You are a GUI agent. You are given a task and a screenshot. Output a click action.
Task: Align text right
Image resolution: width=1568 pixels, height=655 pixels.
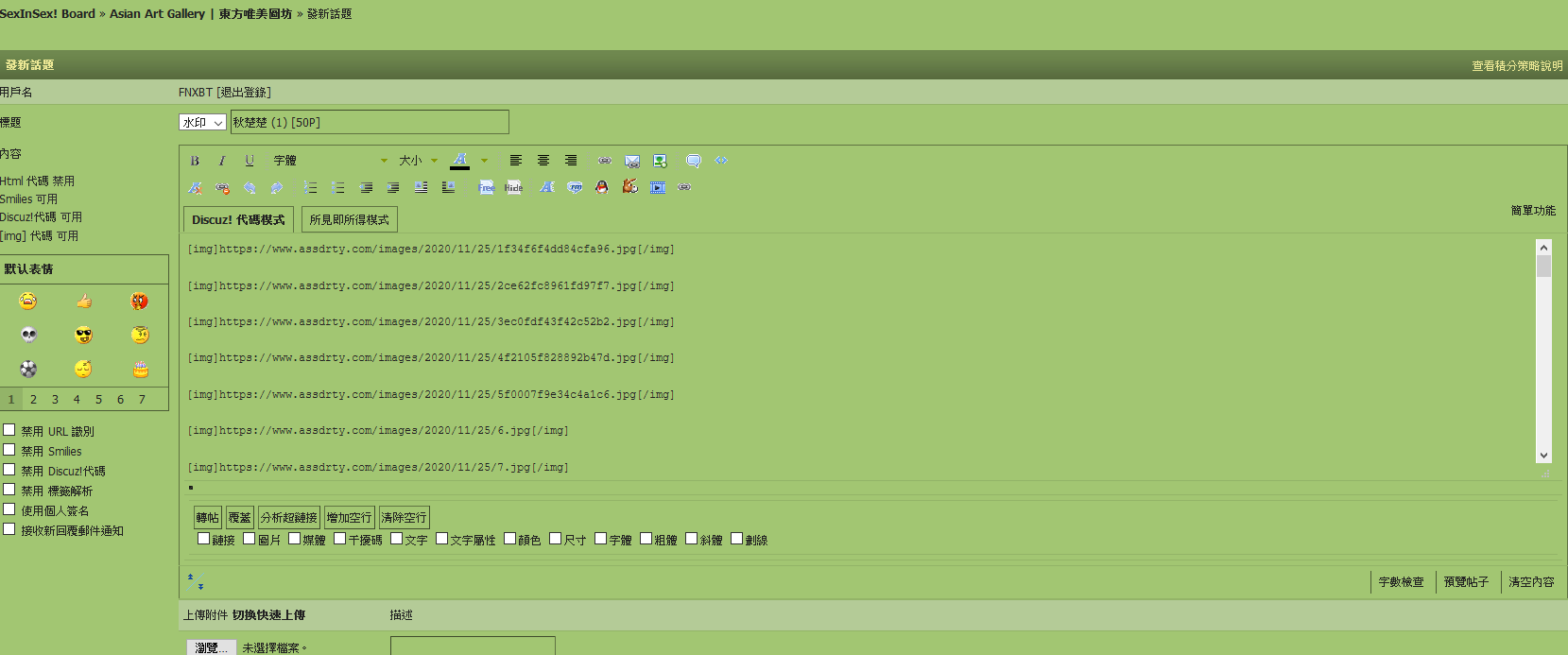coord(571,161)
